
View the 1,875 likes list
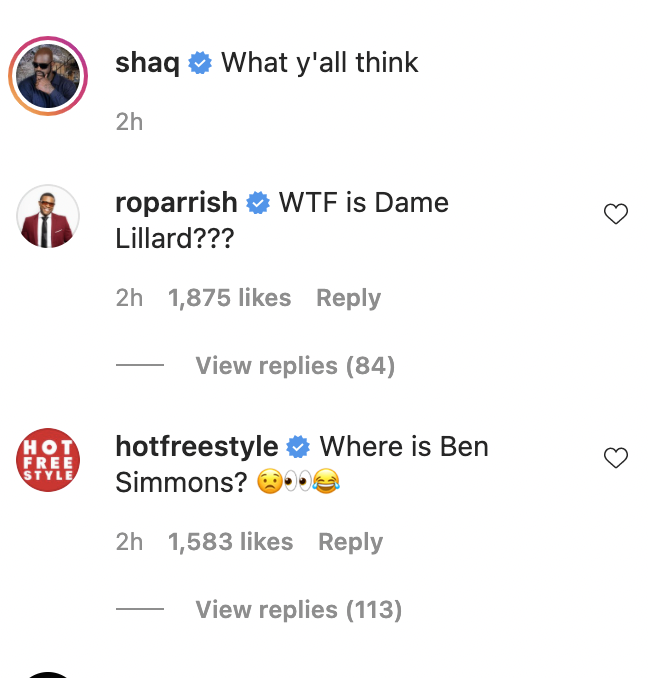pyautogui.click(x=229, y=298)
